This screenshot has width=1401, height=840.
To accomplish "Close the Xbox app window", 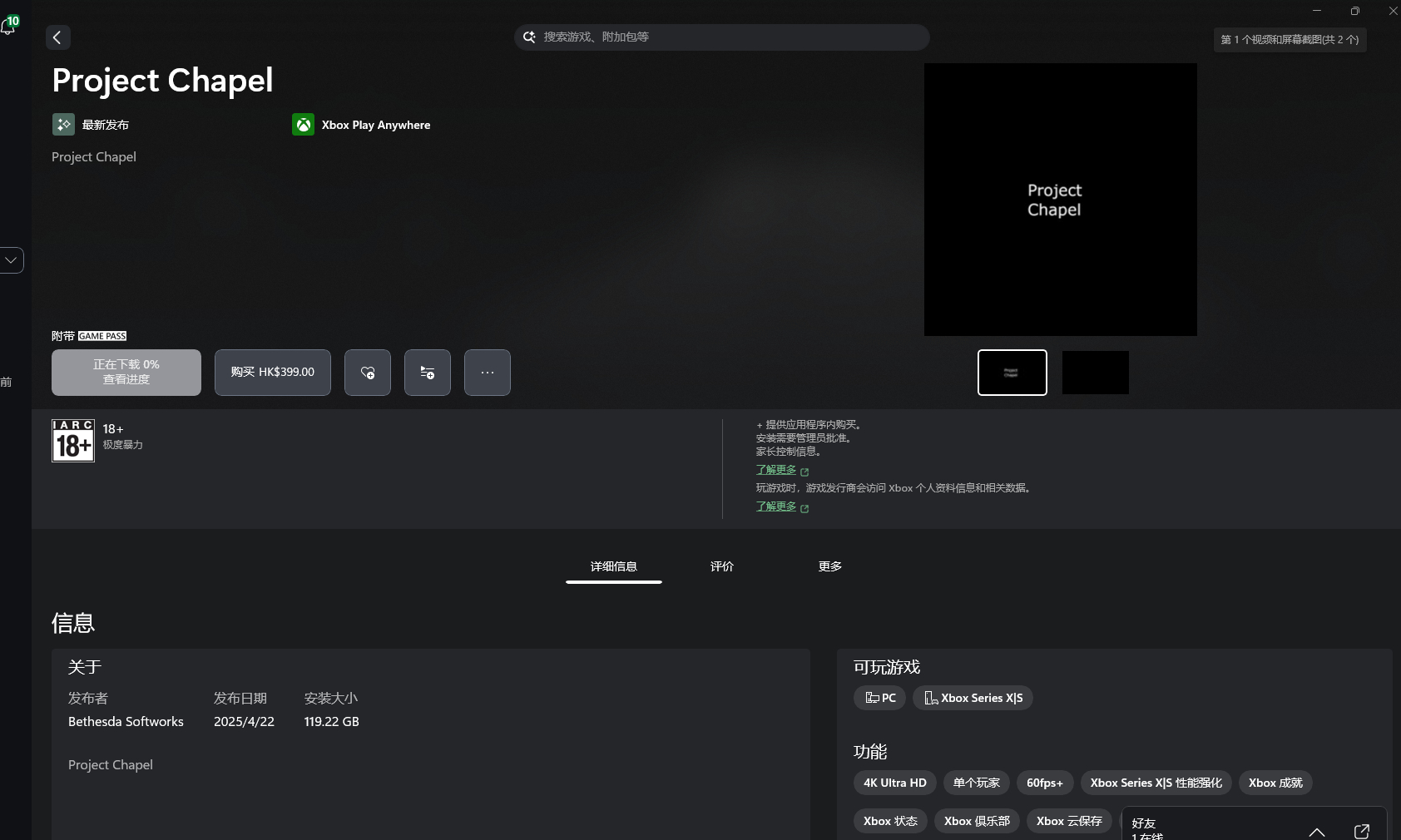I will [1392, 11].
